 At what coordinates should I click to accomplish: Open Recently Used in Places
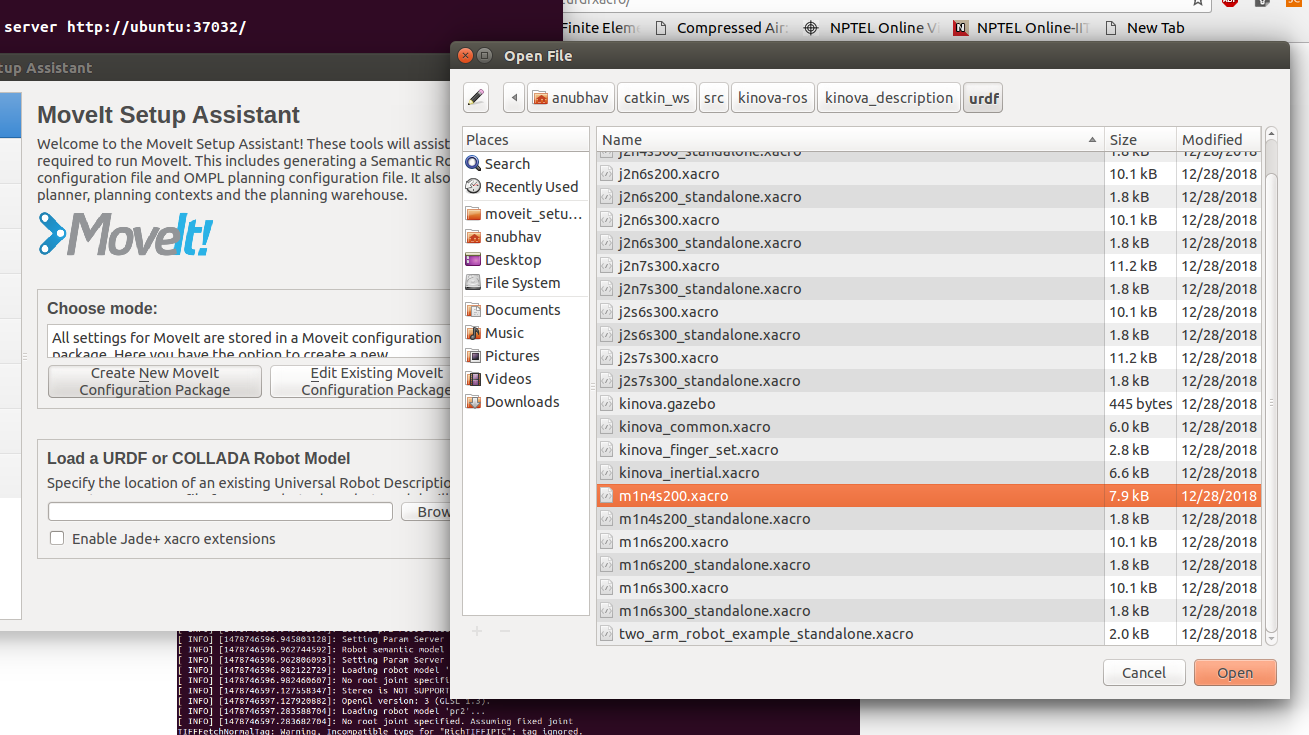tap(522, 187)
